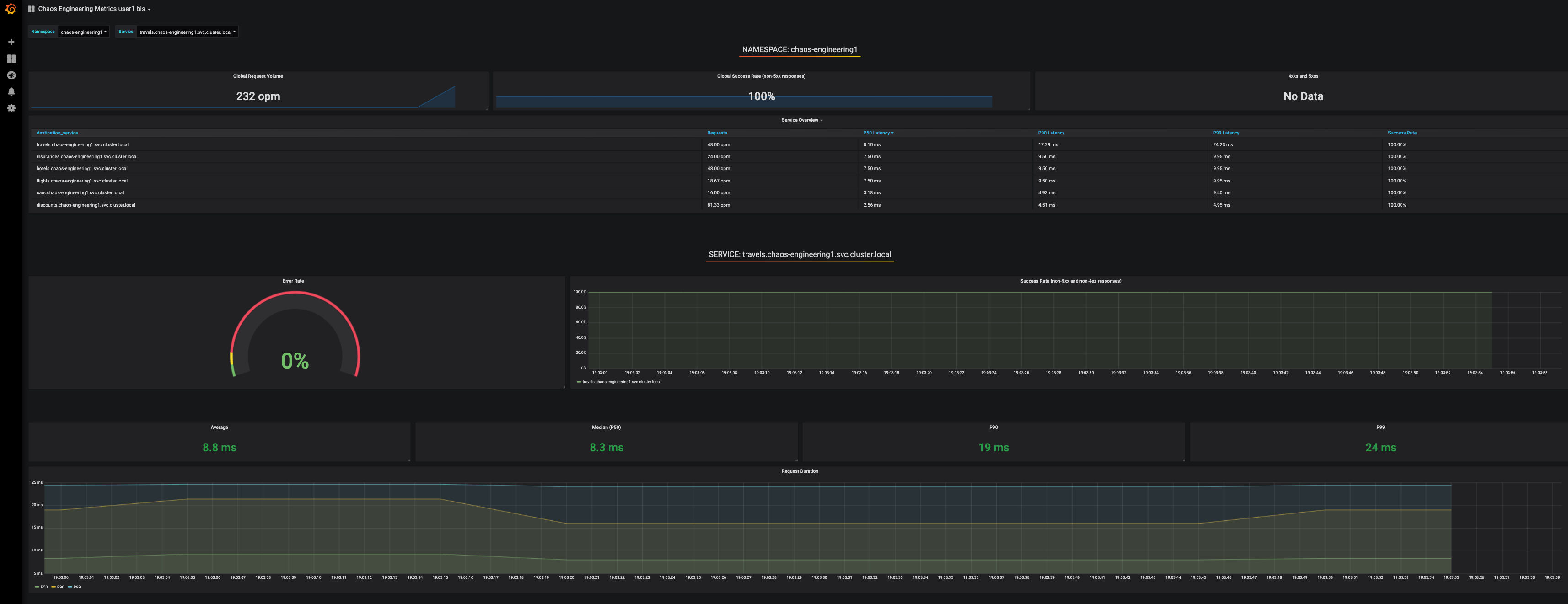Image resolution: width=1568 pixels, height=604 pixels.
Task: Sort by destination_service column
Action: pos(57,133)
